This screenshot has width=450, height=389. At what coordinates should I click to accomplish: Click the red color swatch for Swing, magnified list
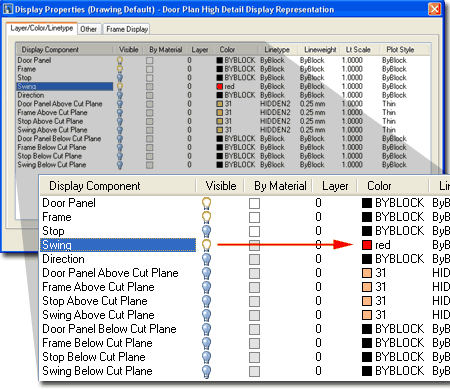coord(367,245)
